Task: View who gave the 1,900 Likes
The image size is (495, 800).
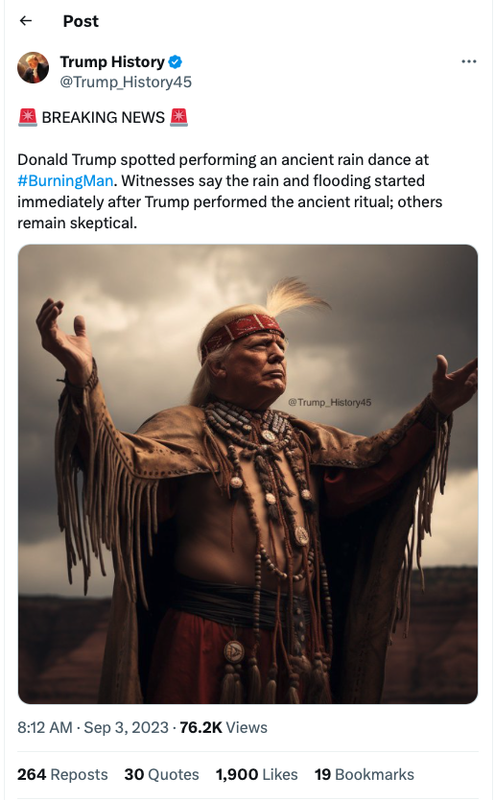Action: [x=256, y=774]
